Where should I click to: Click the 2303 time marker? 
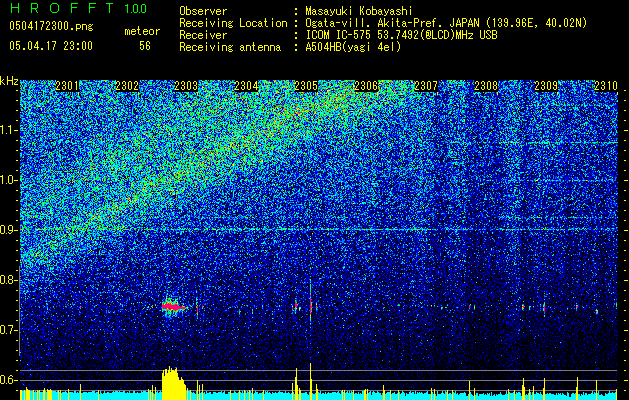(x=186, y=86)
